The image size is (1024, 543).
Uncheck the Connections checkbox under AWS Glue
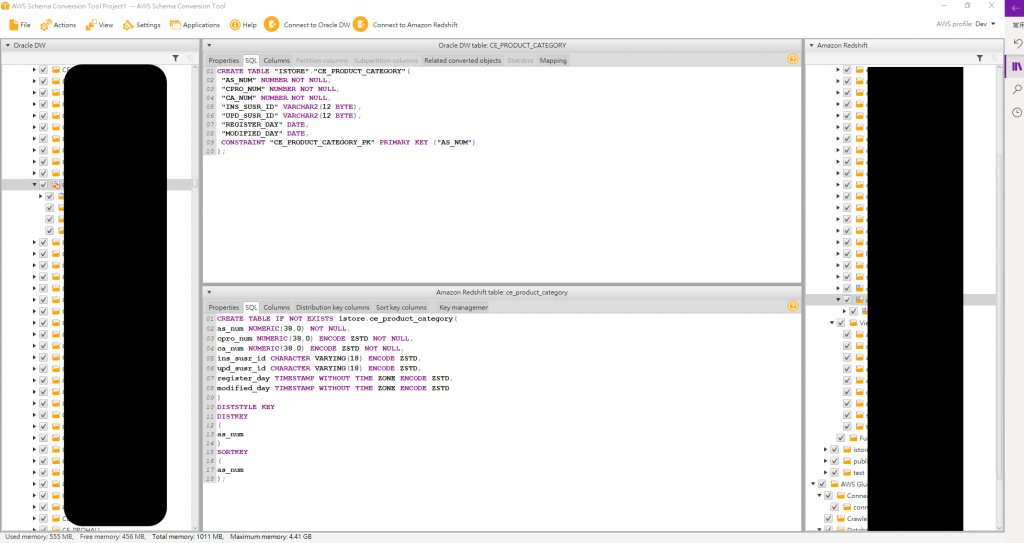[829, 496]
